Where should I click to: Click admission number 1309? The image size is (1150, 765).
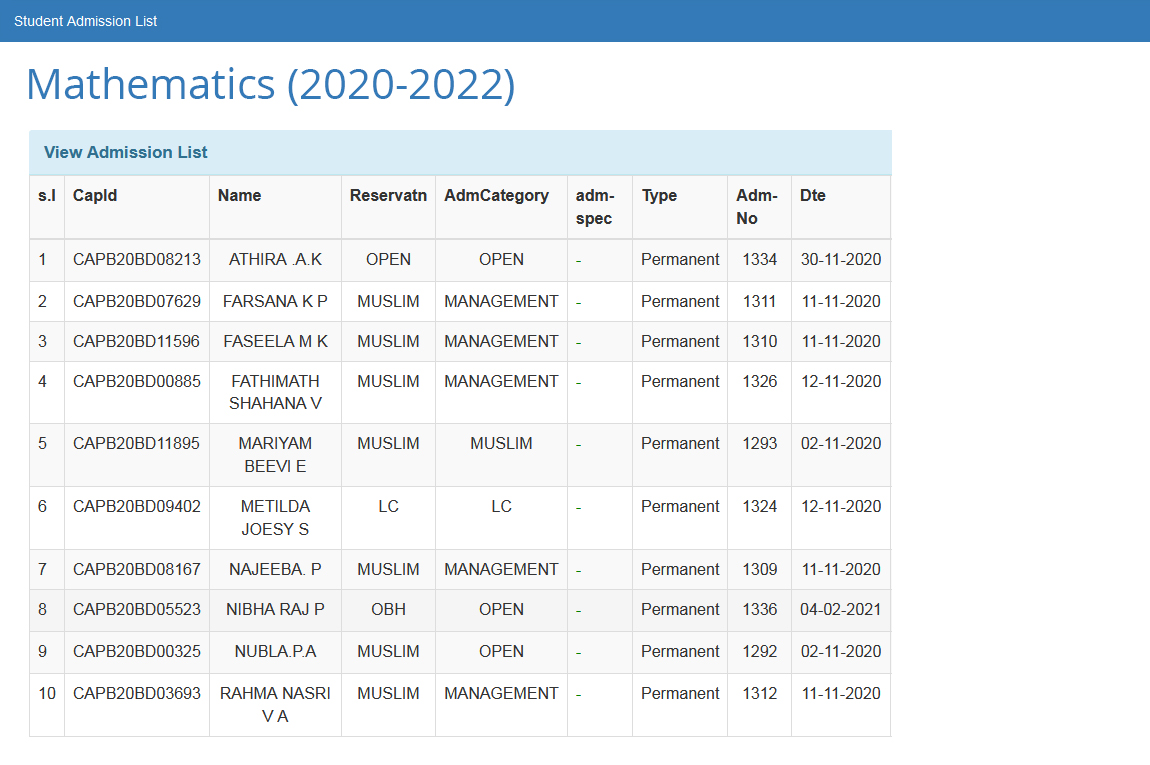coord(759,569)
